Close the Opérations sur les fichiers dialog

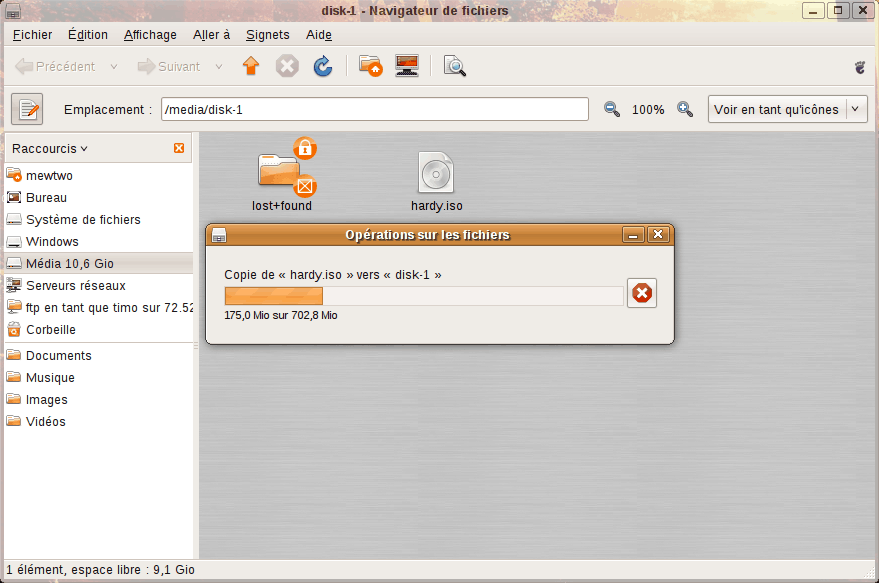658,234
